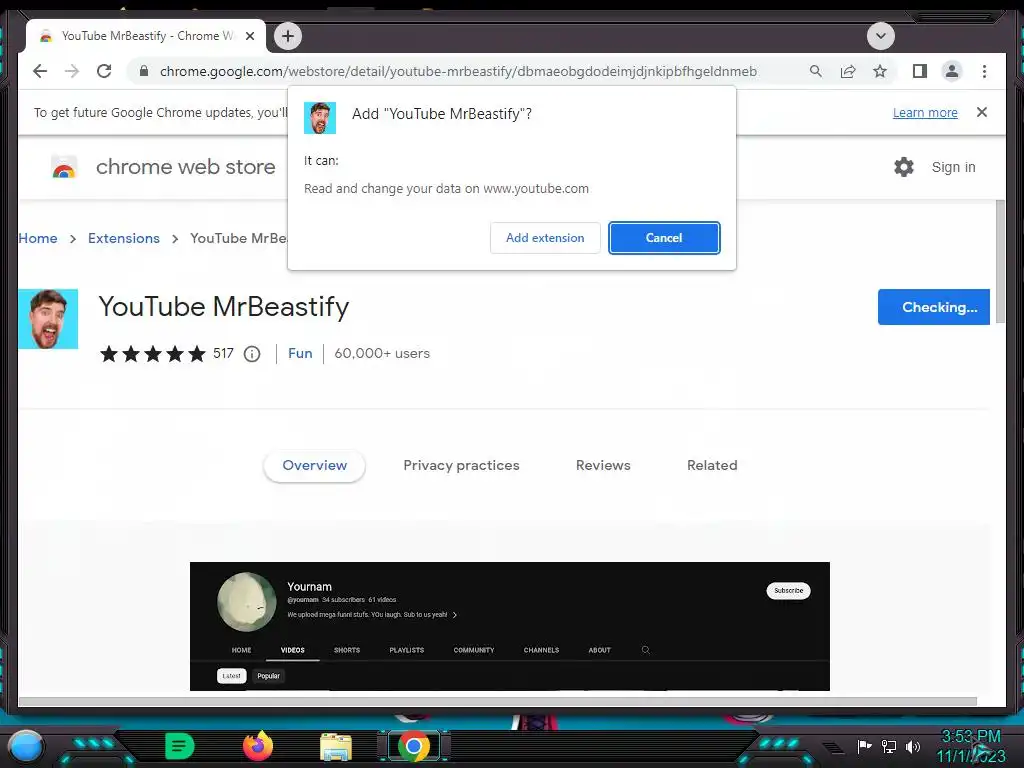
Task: Click the extension preview screenshot
Action: pos(510,626)
